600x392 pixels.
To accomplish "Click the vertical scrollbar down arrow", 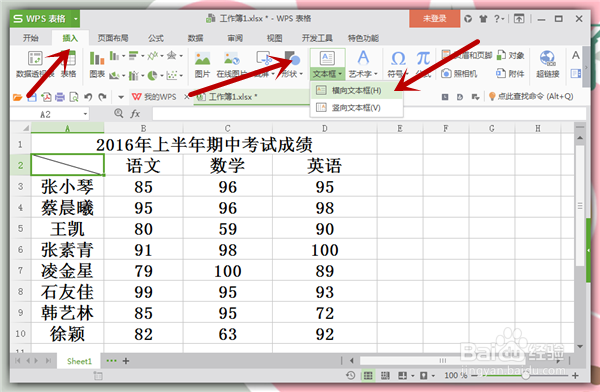I will (x=580, y=346).
